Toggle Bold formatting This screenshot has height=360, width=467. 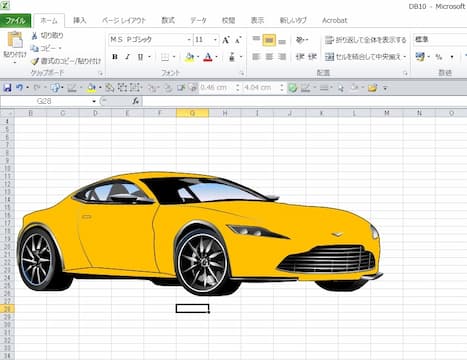pyautogui.click(x=115, y=57)
